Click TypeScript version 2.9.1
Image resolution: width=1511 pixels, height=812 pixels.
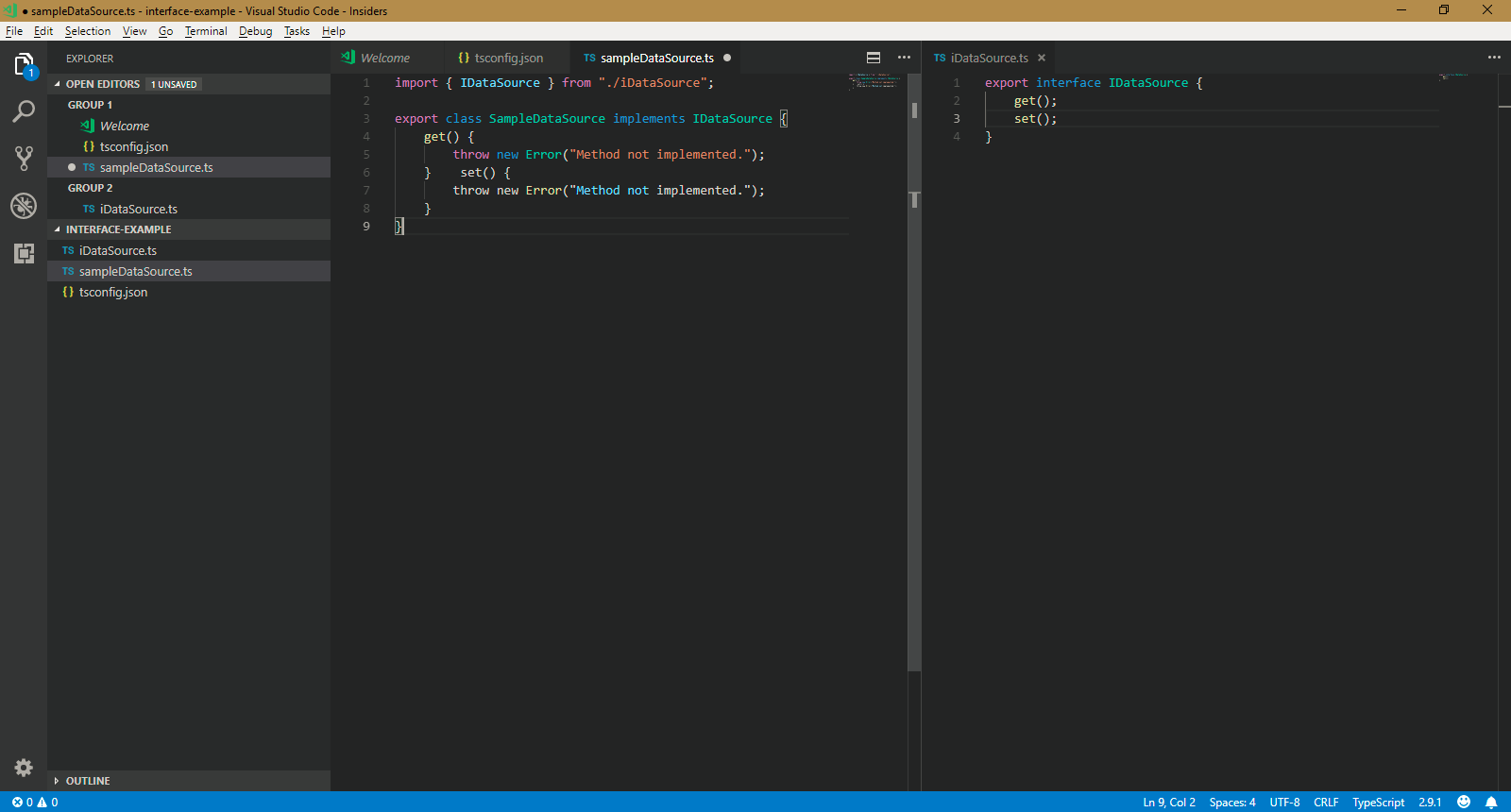[1430, 802]
